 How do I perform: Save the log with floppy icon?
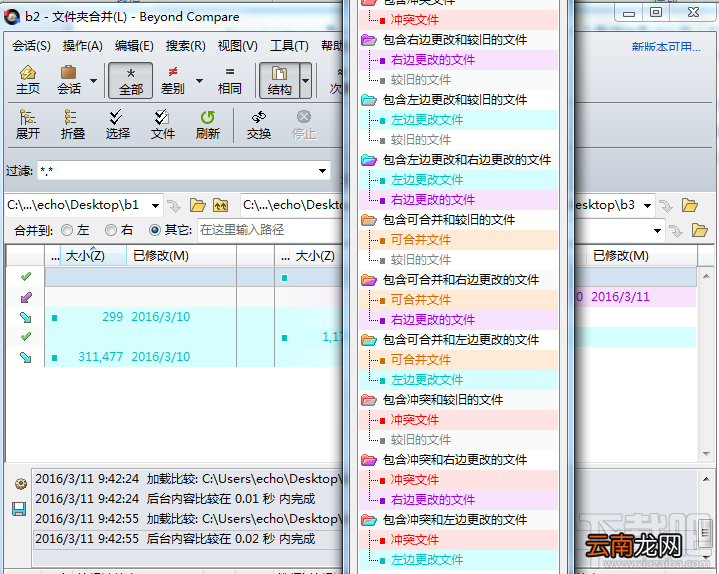pos(19,509)
